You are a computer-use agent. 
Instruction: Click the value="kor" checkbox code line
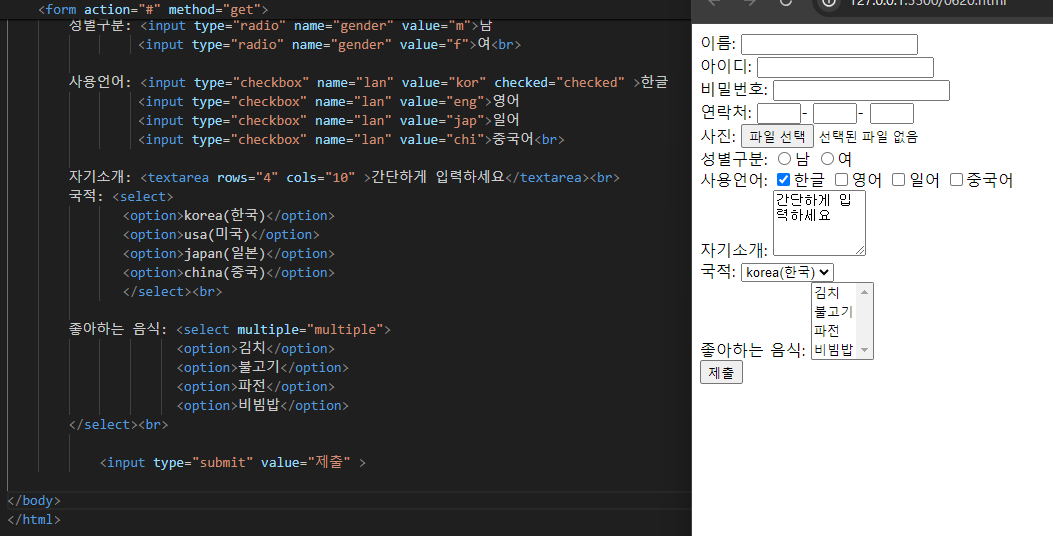click(368, 82)
